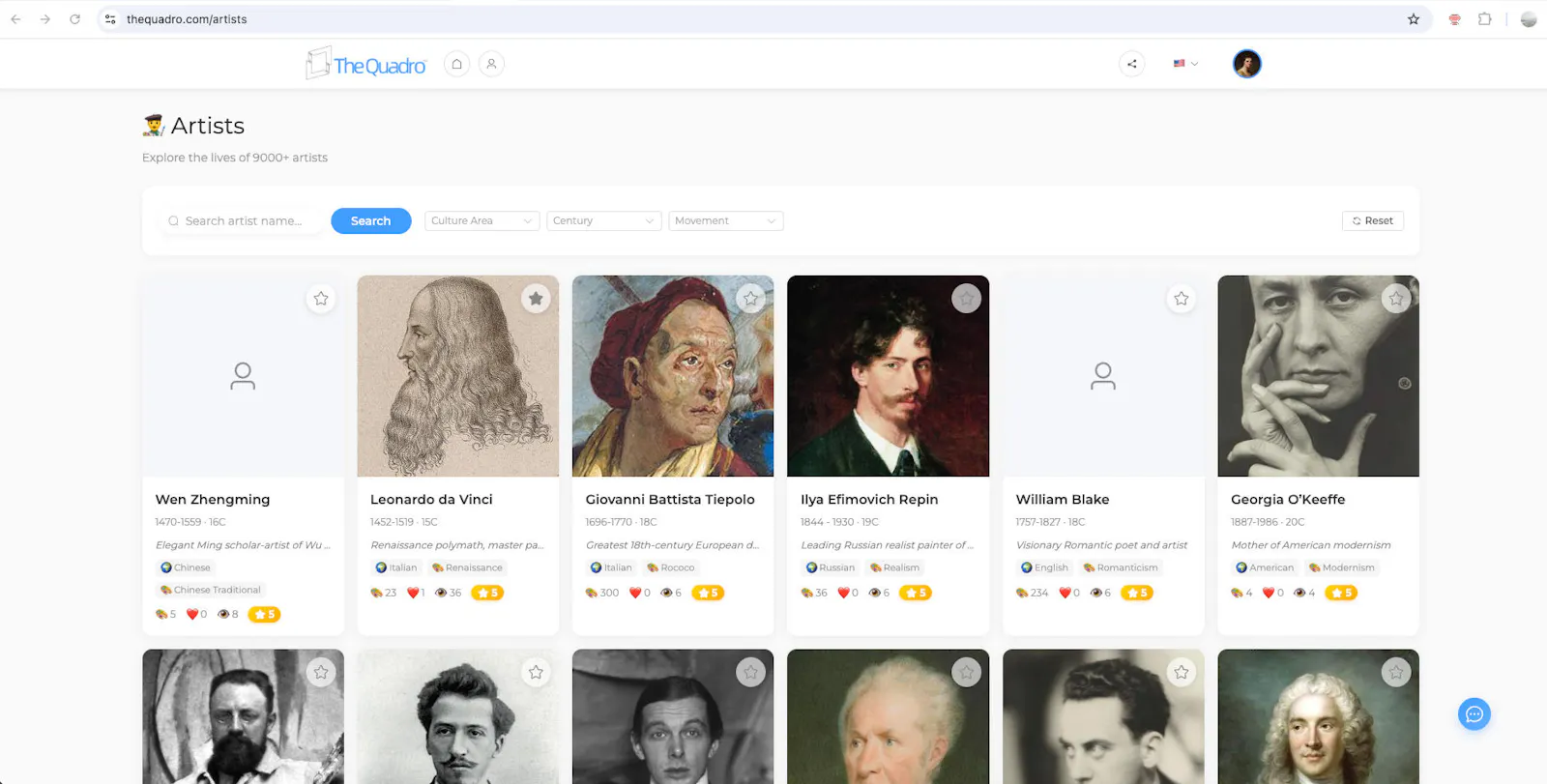Click the English culture tag

(1045, 567)
